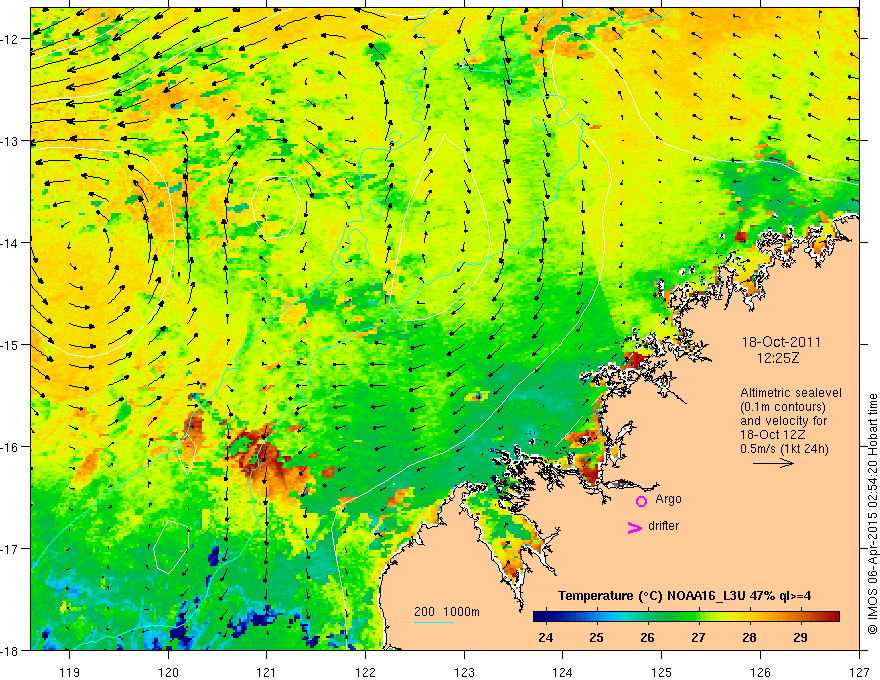The image size is (880, 680).
Task: Click colorbar tick label 29
Action: coord(800,637)
